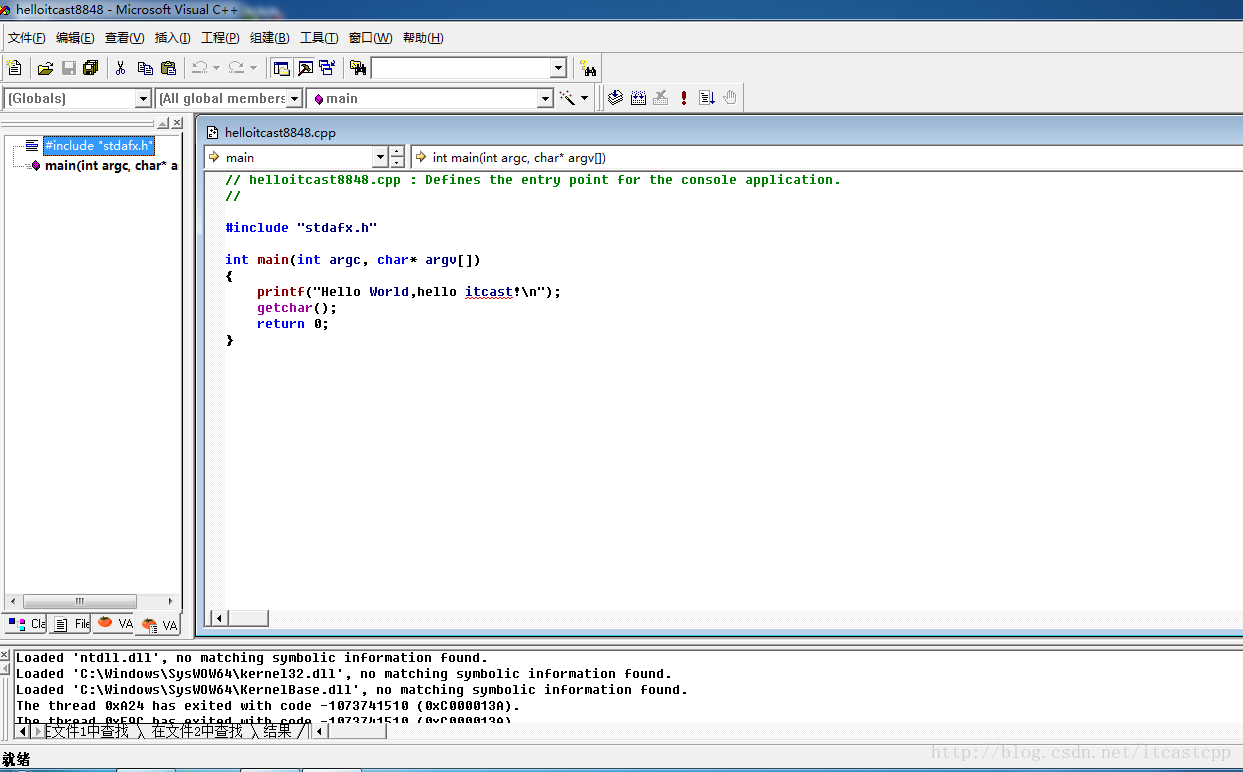Click the Save All icon
Image resolution: width=1243 pixels, height=772 pixels.
[90, 67]
